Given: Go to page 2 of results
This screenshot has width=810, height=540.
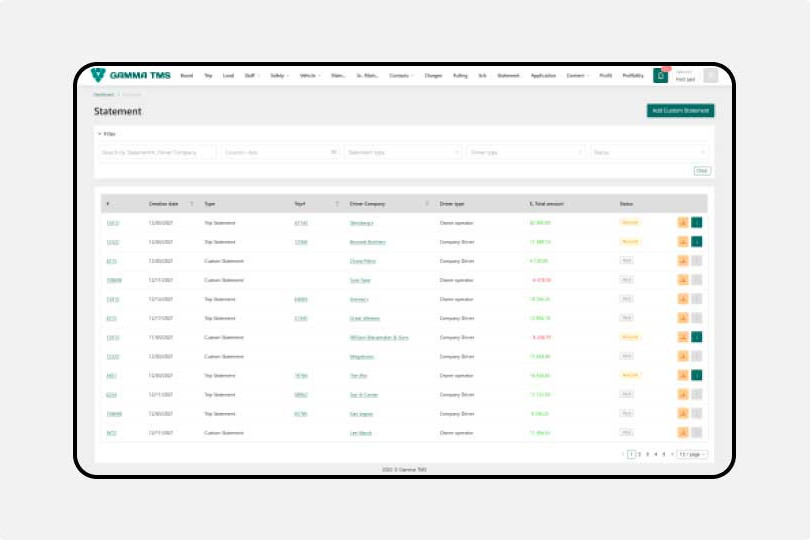Looking at the screenshot, I should (x=640, y=454).
